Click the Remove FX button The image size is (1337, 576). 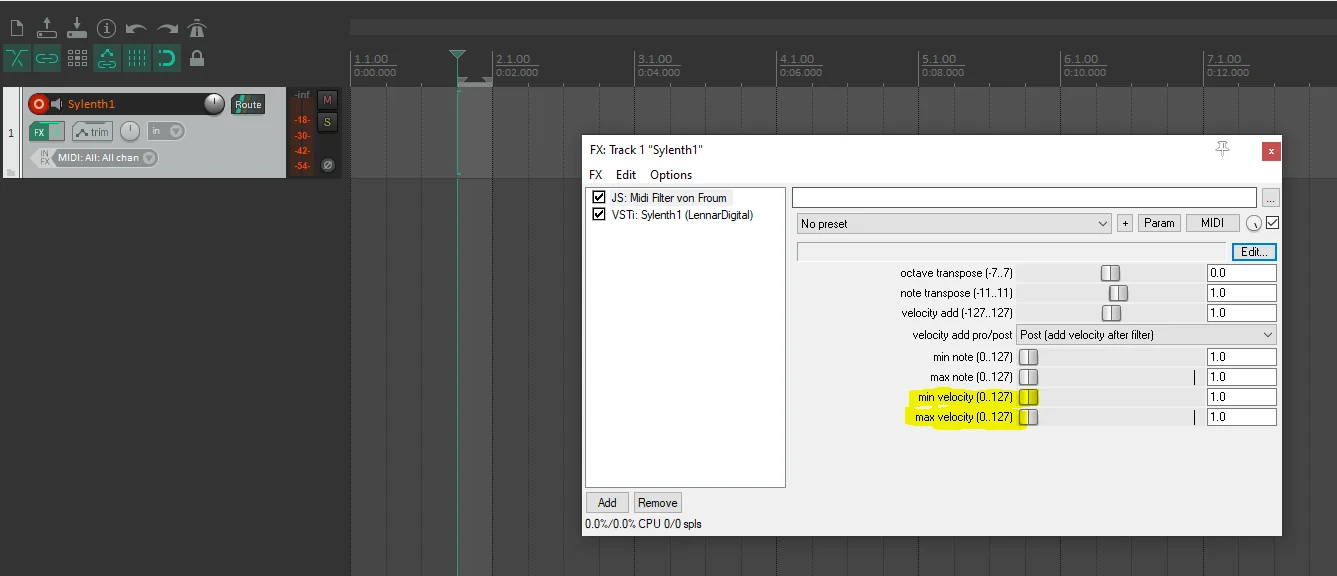658,503
